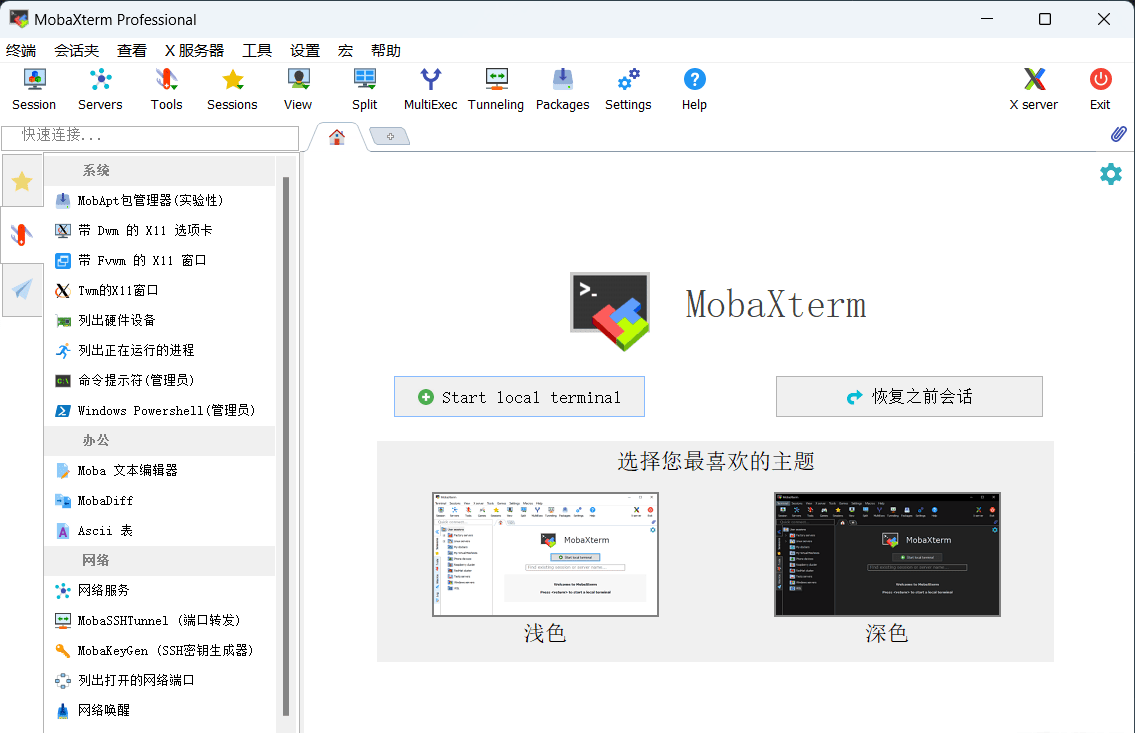Image resolution: width=1135 pixels, height=733 pixels.
Task: Open Windows Powershell(管理员)
Action: [159, 410]
